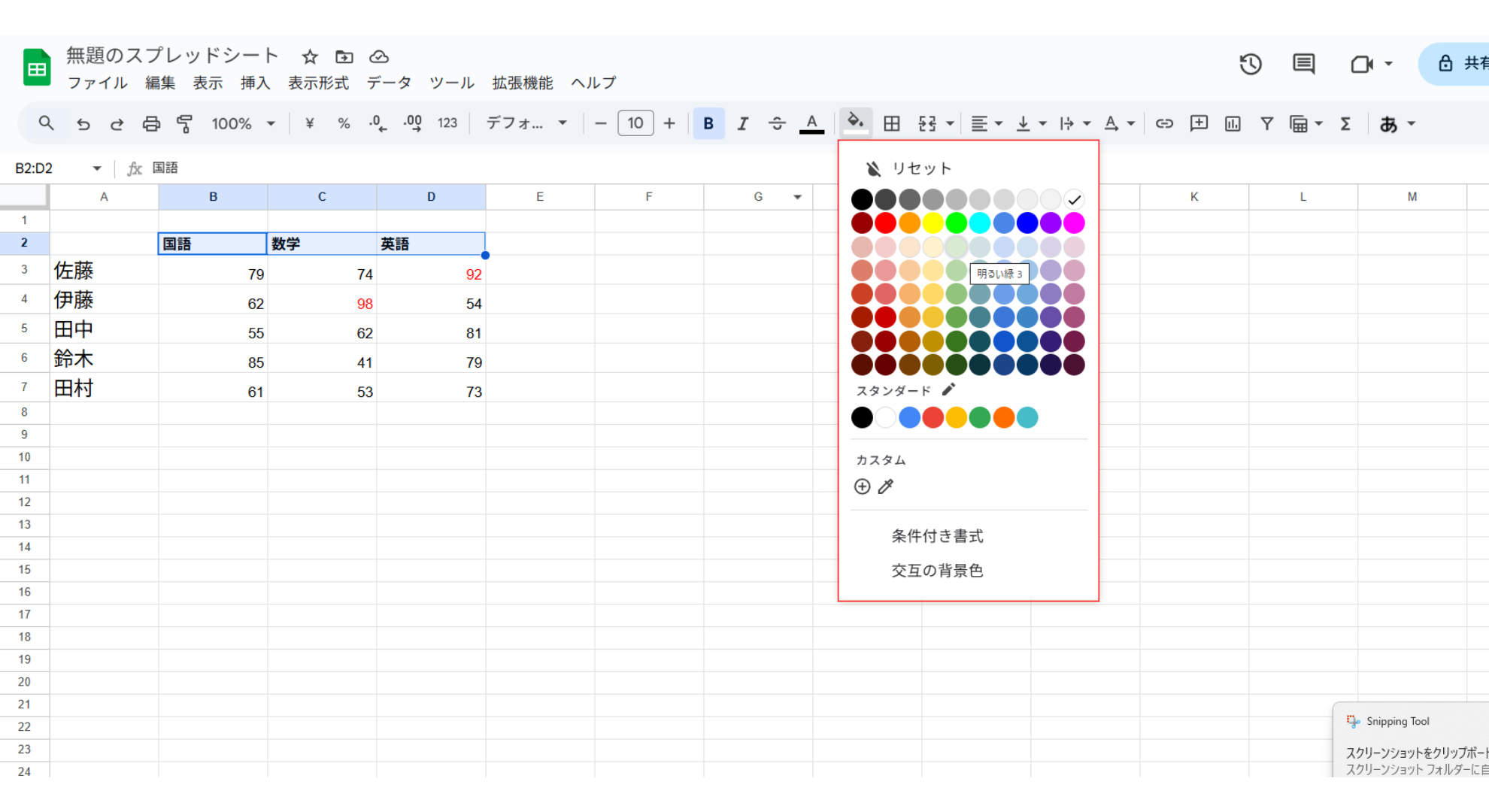
Task: Start a Meet video call
Action: point(1362,64)
